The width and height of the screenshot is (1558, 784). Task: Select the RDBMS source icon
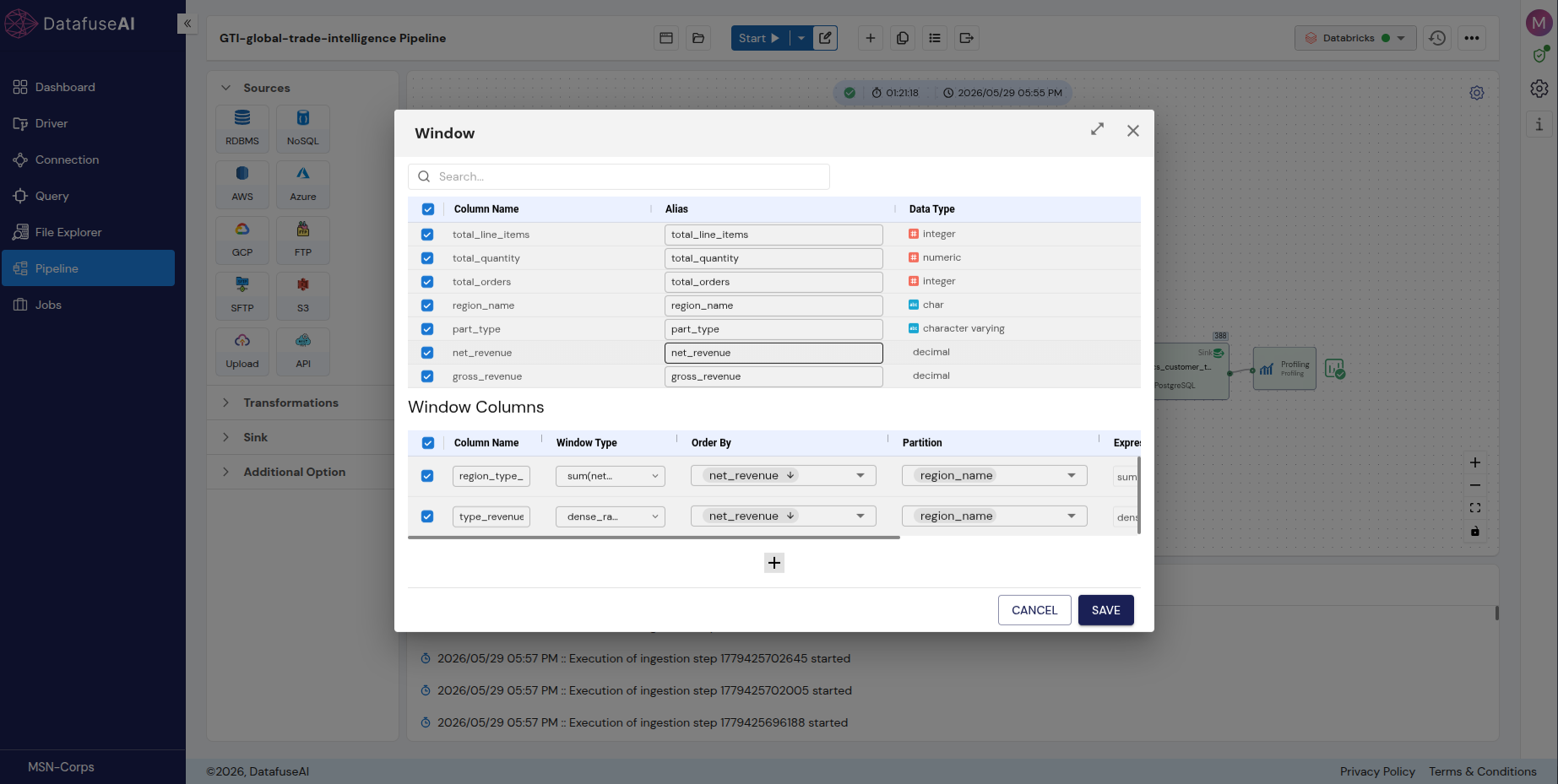click(242, 128)
